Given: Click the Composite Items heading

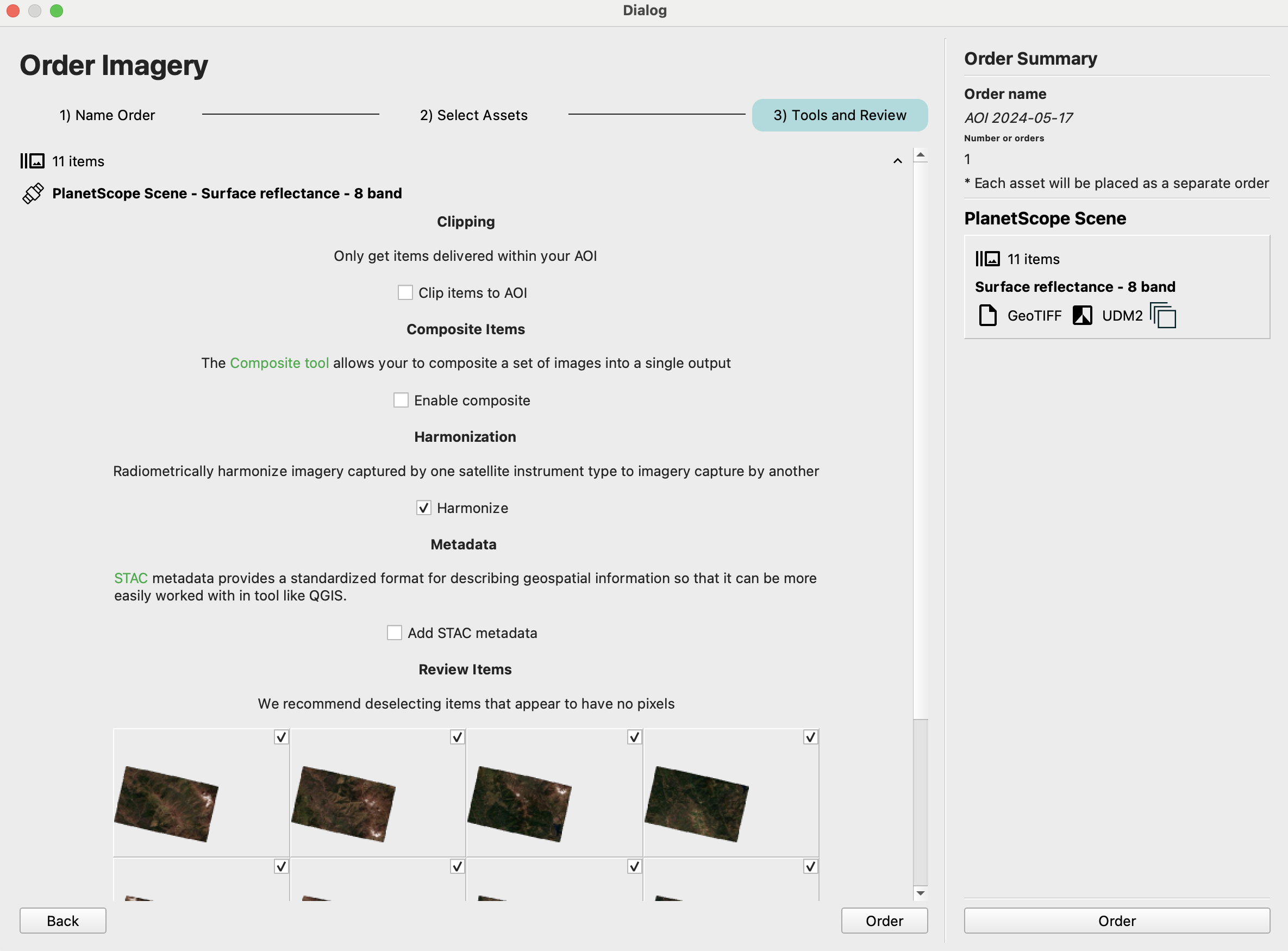Looking at the screenshot, I should tap(465, 329).
